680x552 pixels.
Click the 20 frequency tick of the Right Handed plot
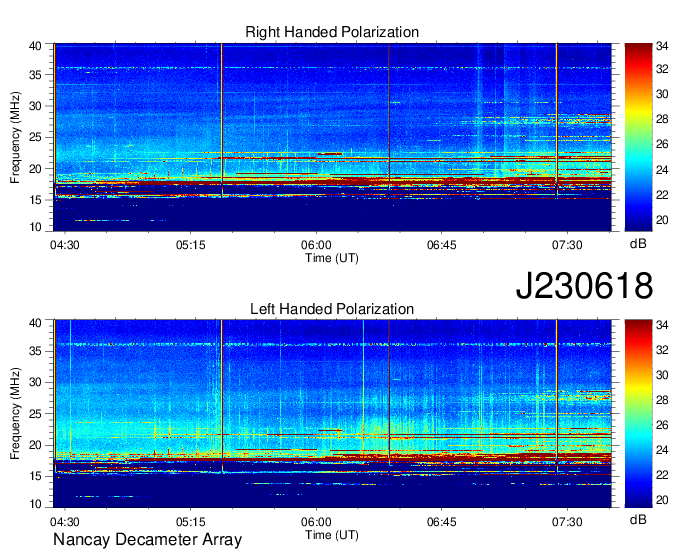click(x=35, y=169)
